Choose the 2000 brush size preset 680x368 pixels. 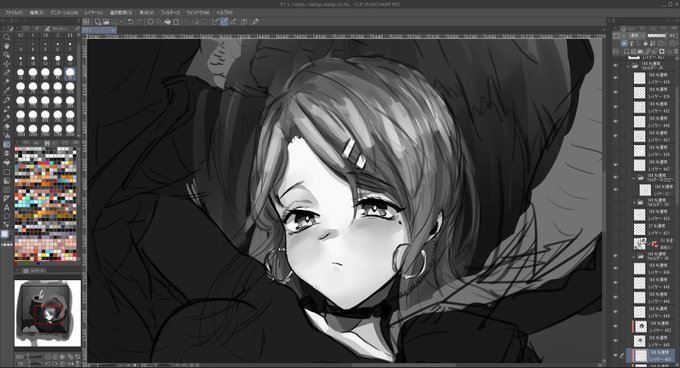[x=70, y=131]
